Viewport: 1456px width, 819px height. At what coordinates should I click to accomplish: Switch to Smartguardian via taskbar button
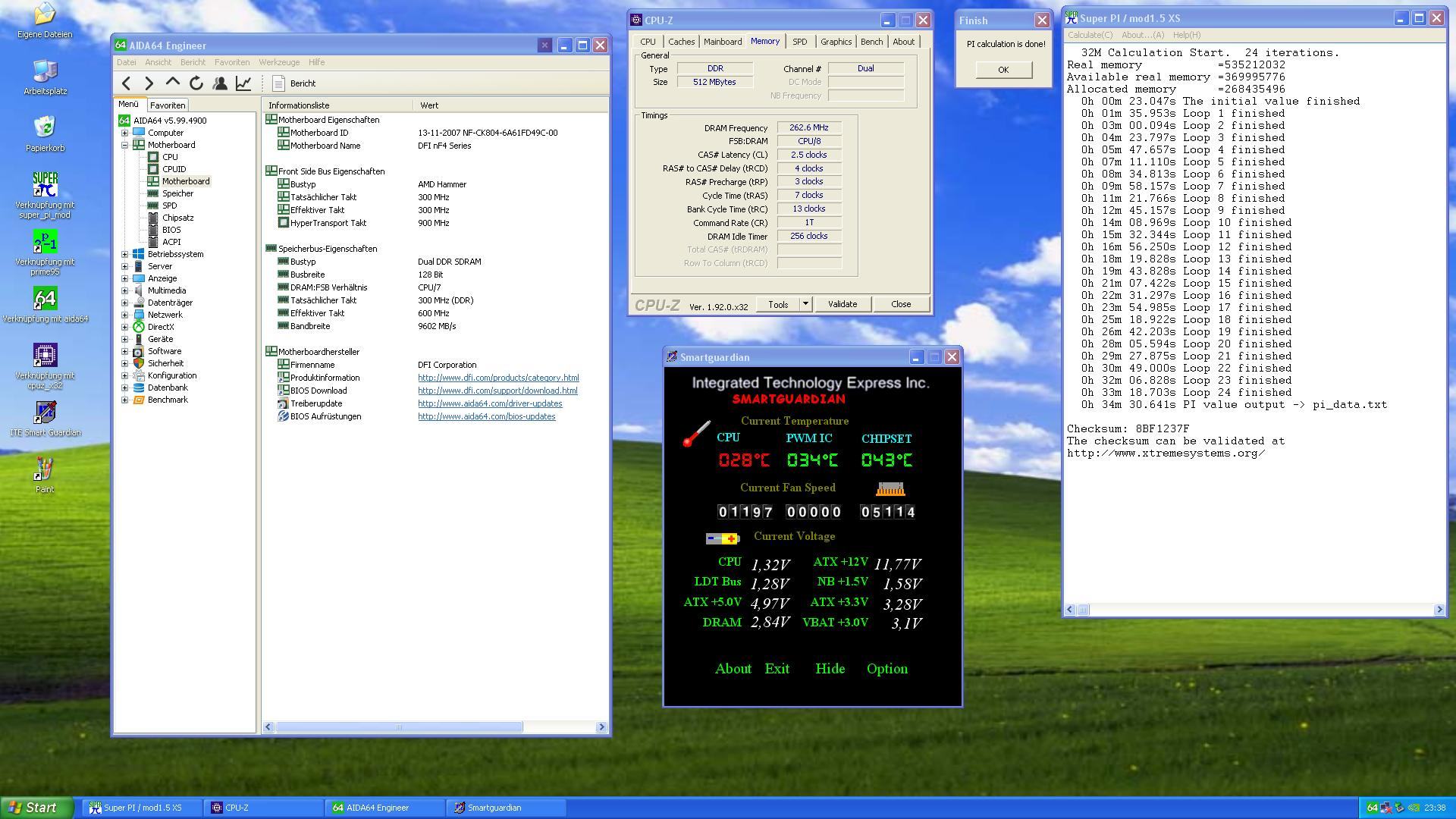point(506,808)
